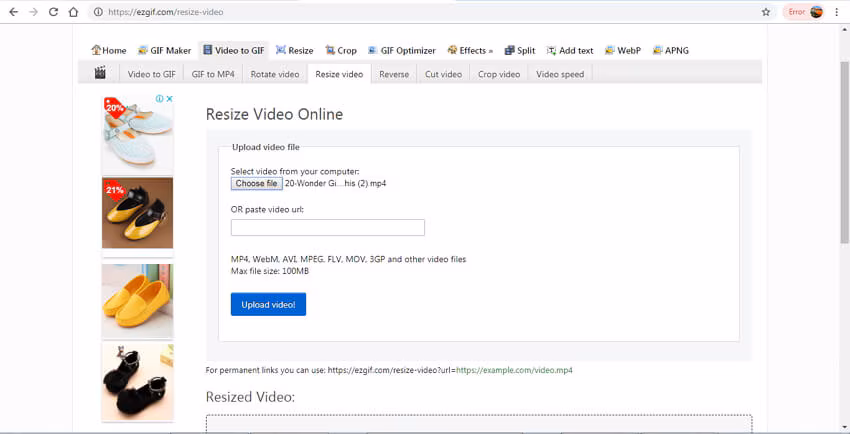Click the blue Upload video! button
The image size is (850, 434).
[x=268, y=305]
